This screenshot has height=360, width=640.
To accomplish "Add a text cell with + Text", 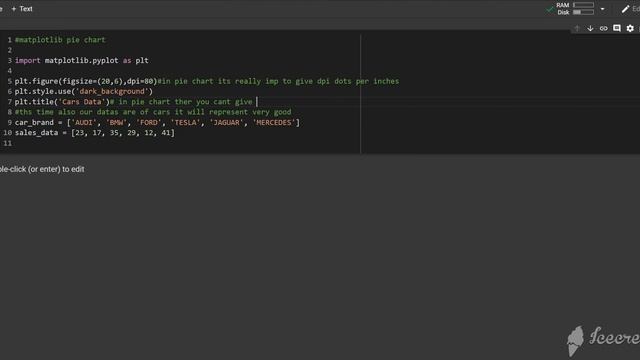I will pos(22,9).
